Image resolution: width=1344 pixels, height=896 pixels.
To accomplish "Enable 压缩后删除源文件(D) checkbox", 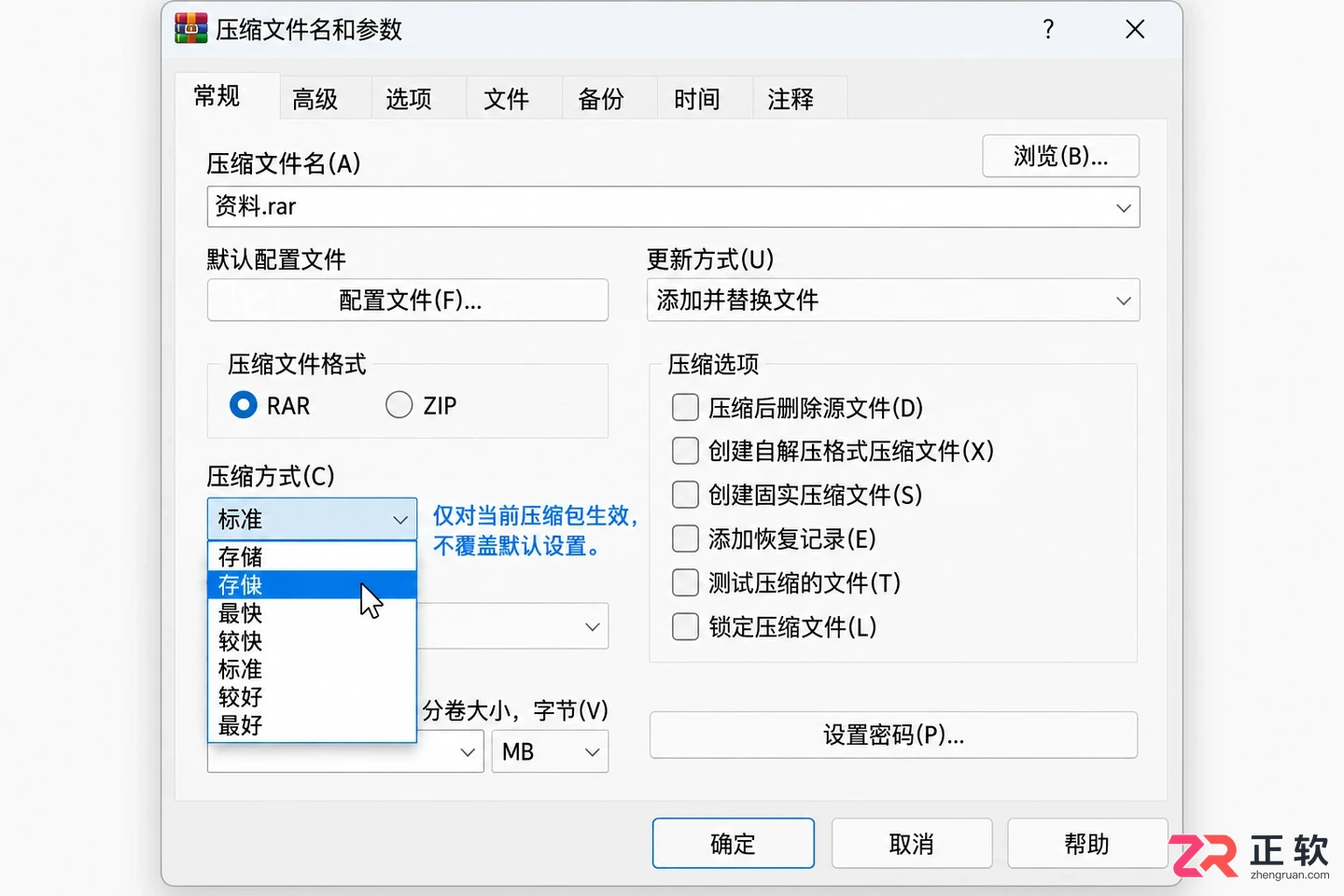I will click(685, 408).
